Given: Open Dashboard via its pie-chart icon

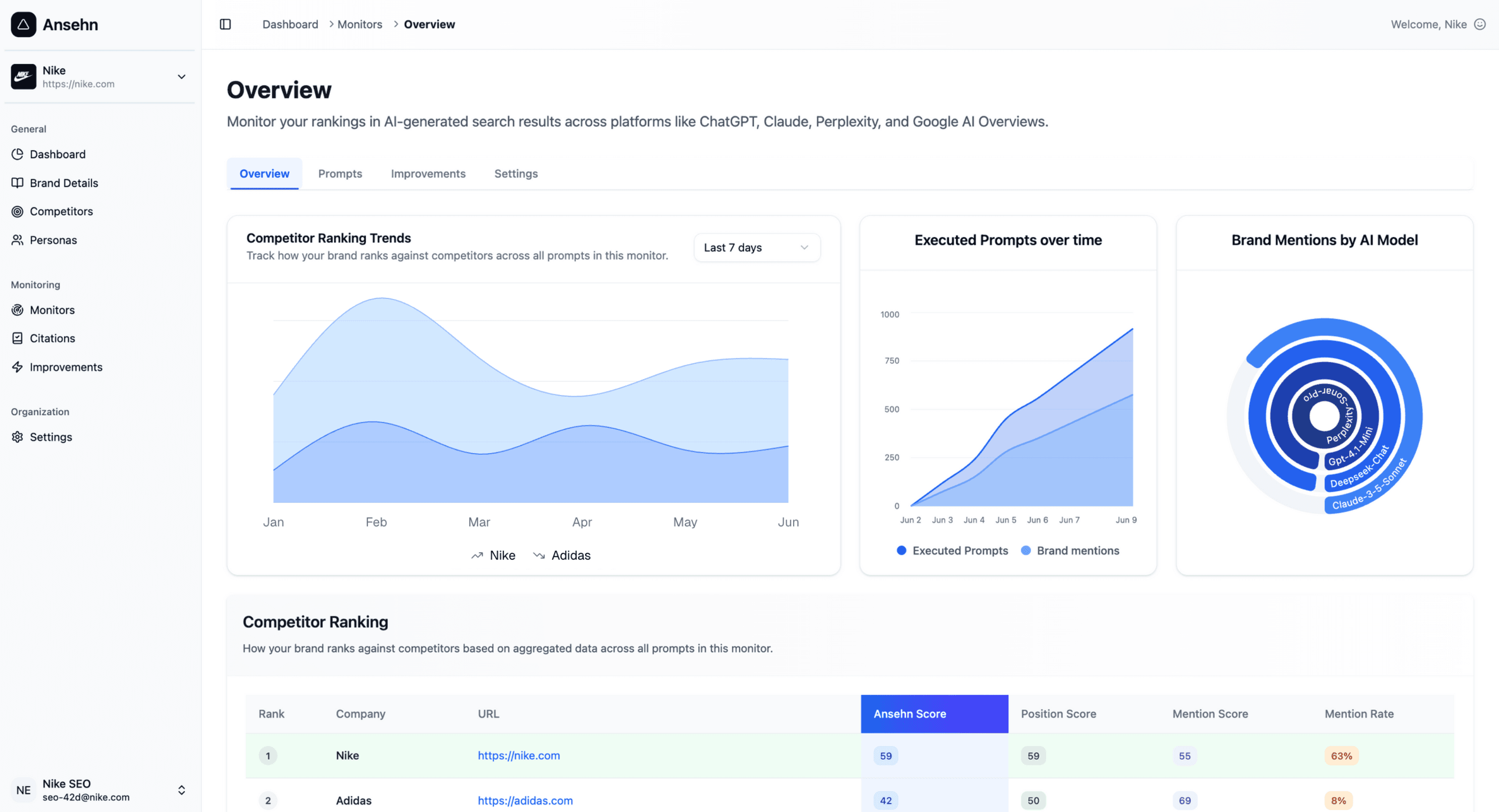Looking at the screenshot, I should pos(17,154).
